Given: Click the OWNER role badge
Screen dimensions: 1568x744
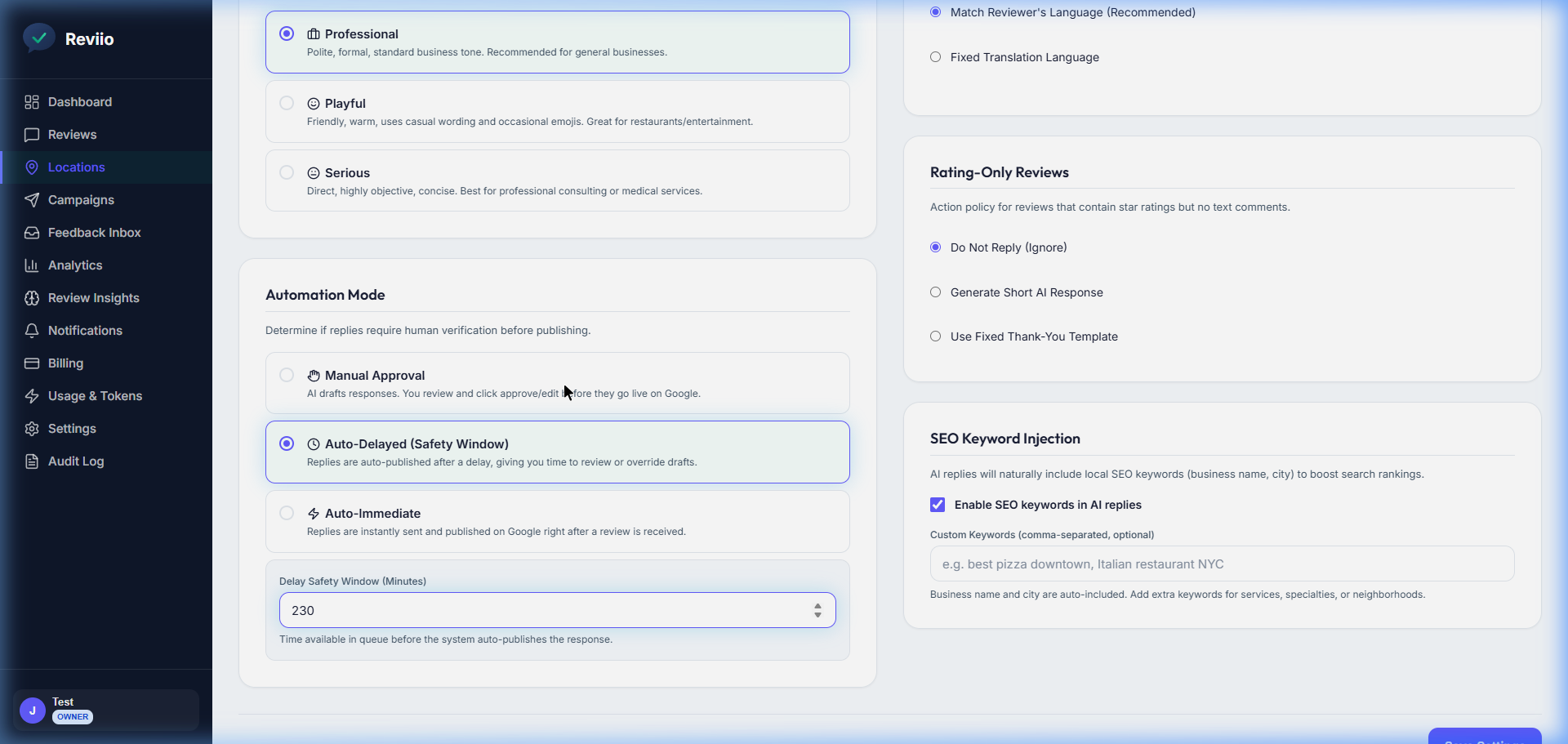Looking at the screenshot, I should coord(73,717).
